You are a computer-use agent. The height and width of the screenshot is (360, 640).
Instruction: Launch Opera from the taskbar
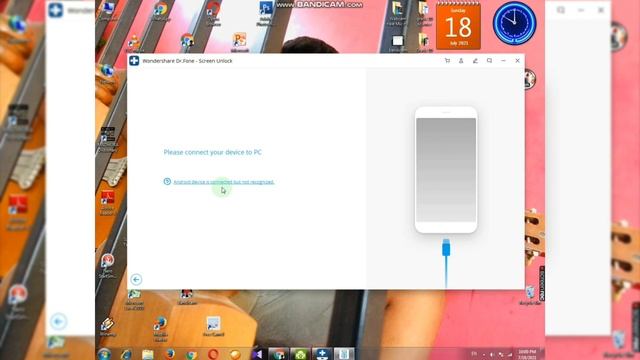pyautogui.click(x=213, y=354)
